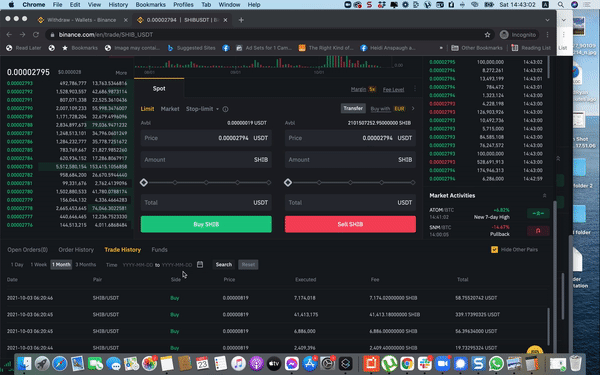Open the Reading List icon
The image size is (600, 375).
point(515,48)
